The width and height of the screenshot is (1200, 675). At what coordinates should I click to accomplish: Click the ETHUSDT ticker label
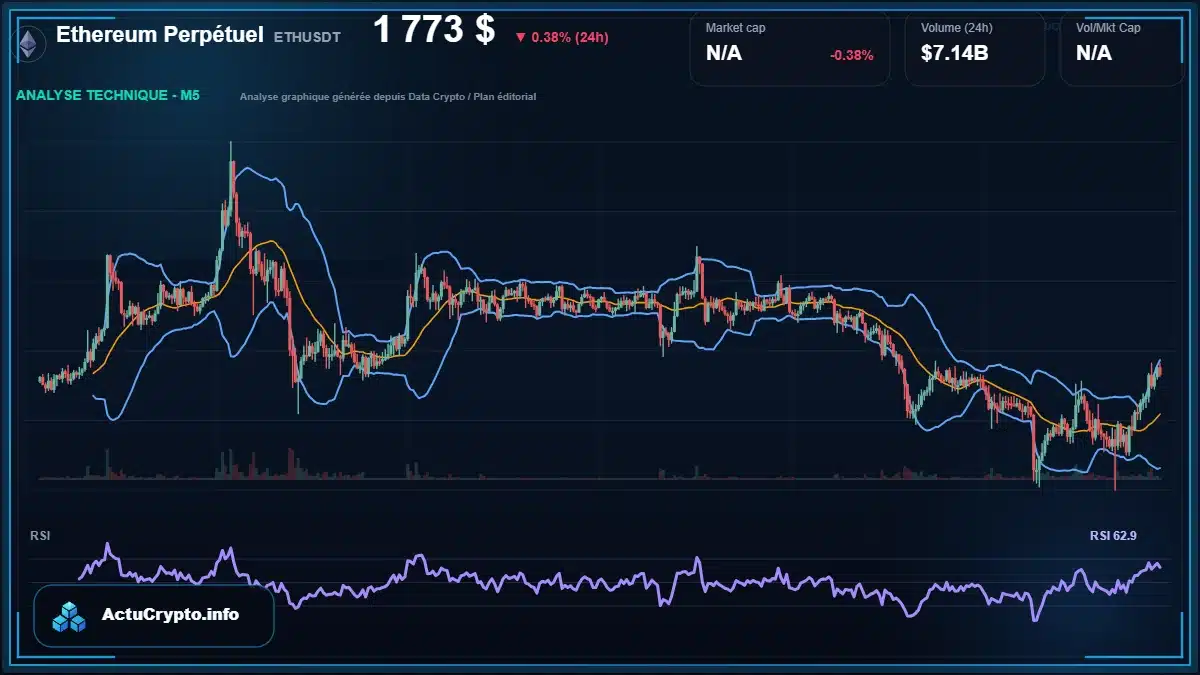pyautogui.click(x=307, y=36)
